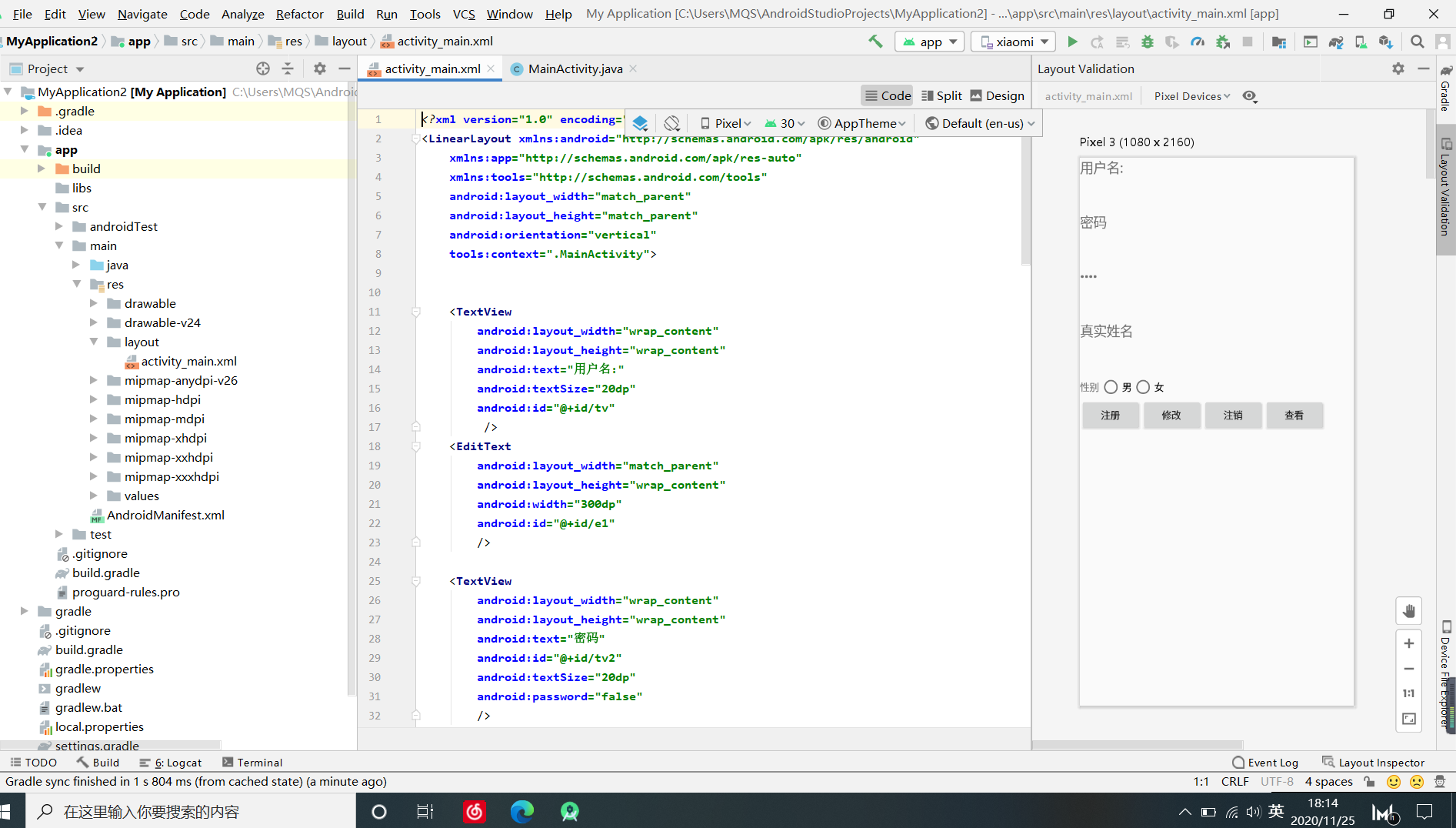
Task: Click the Run Anything toolbar icon
Action: [x=1311, y=42]
